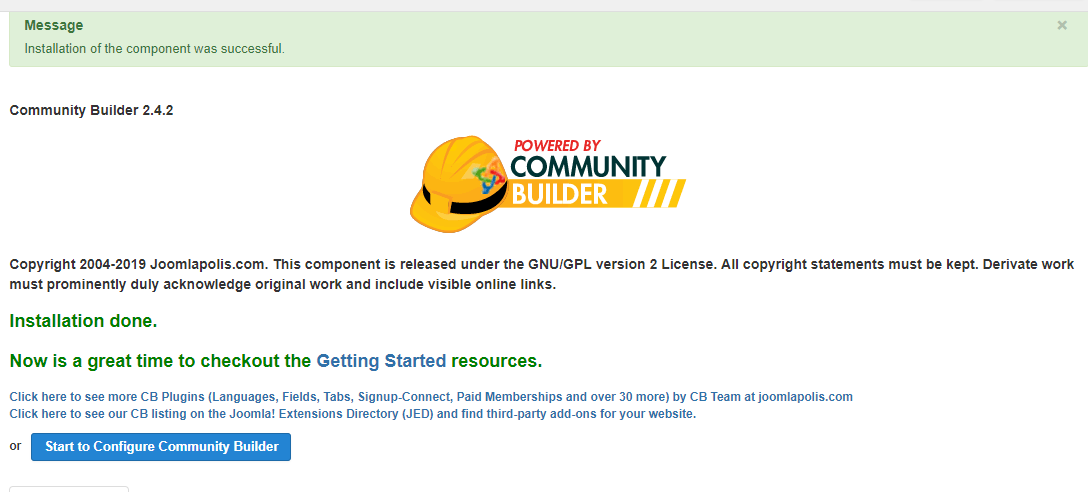The image size is (1088, 492).
Task: Click Start to Configure Community Builder
Action: pos(161,447)
